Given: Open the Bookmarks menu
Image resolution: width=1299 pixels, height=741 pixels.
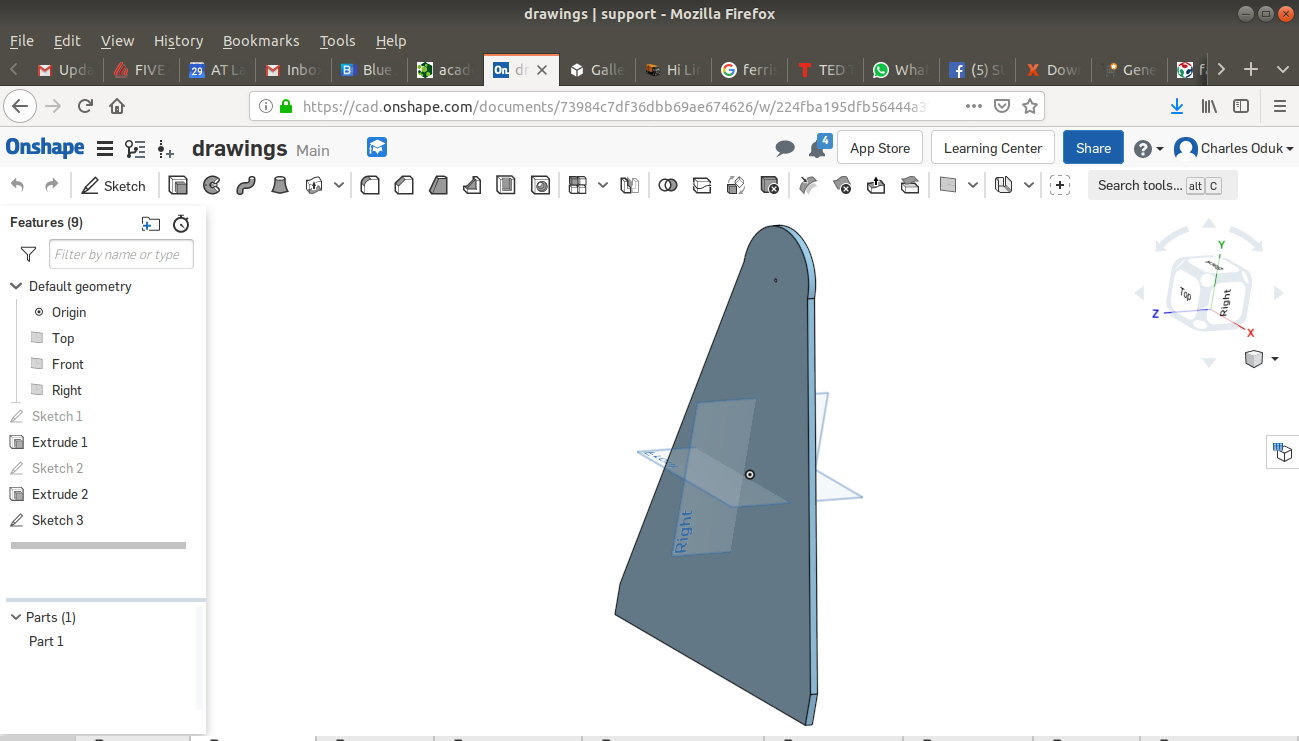Looking at the screenshot, I should click(x=260, y=41).
